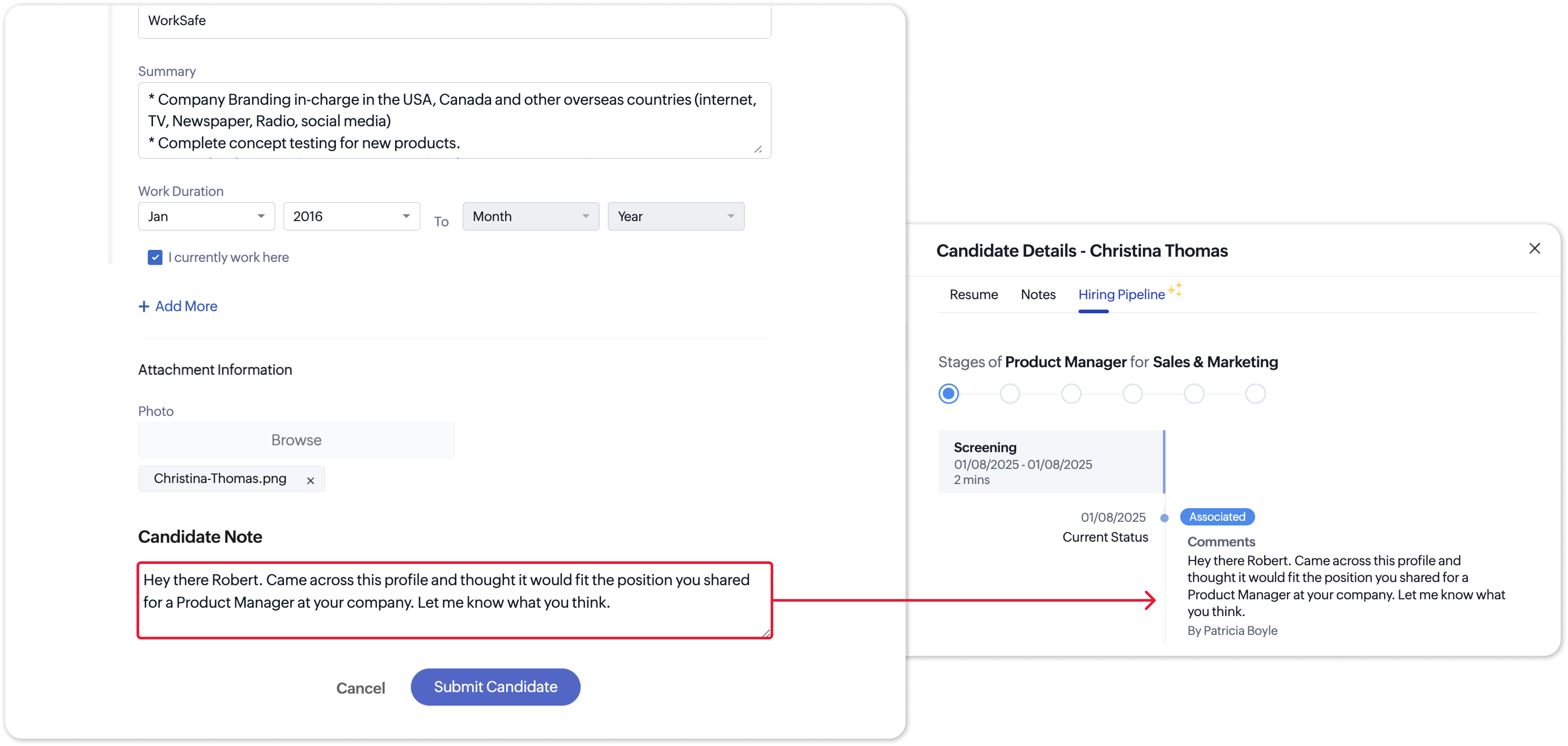The image size is (1568, 746).
Task: Open the Jan start month dropdown
Action: click(x=206, y=217)
